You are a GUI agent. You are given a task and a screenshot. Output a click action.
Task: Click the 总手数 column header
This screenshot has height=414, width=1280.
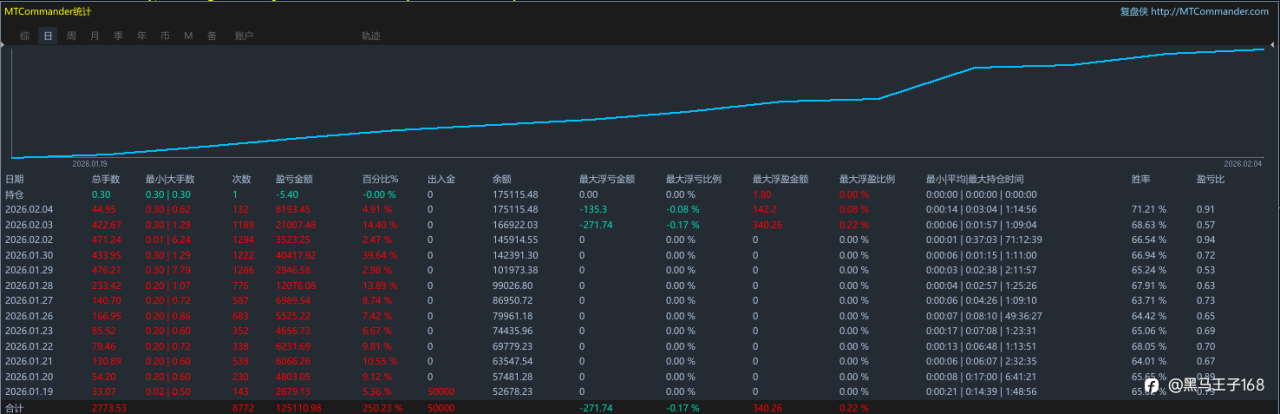[105, 179]
